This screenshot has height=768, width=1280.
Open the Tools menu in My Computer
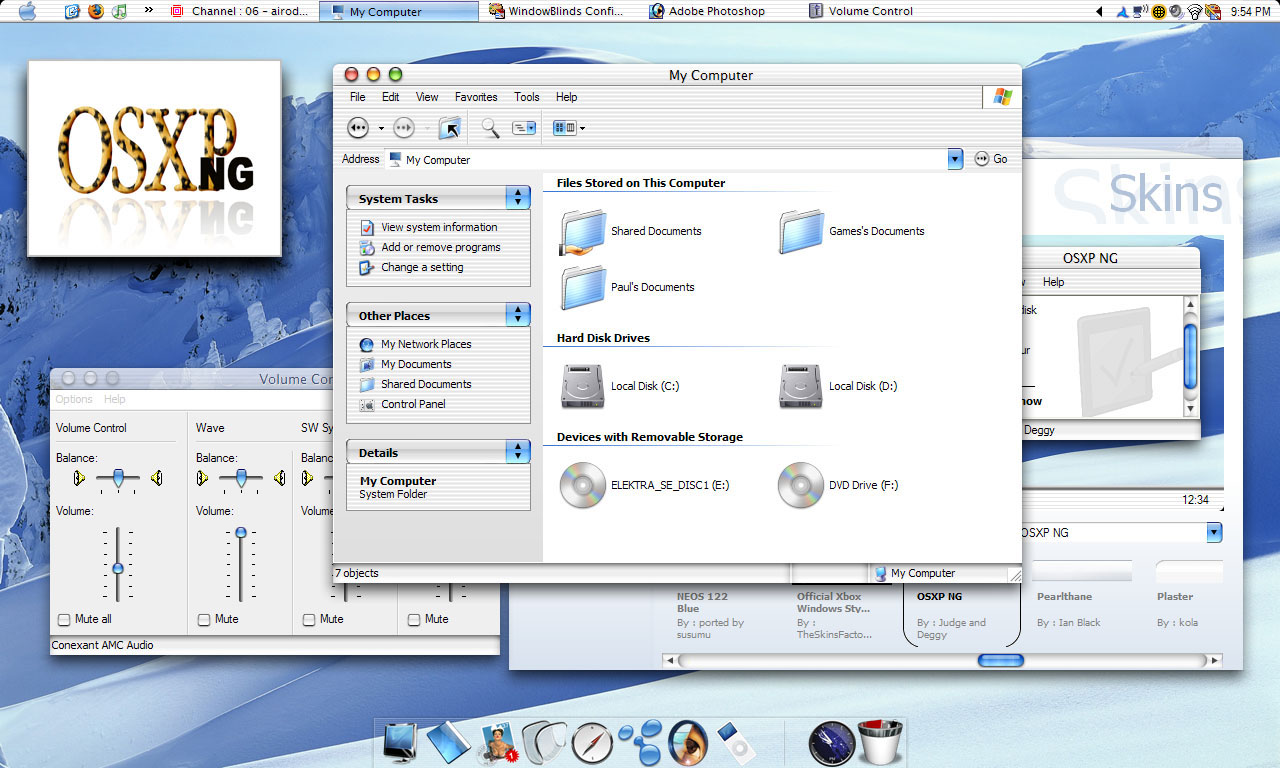coord(527,97)
